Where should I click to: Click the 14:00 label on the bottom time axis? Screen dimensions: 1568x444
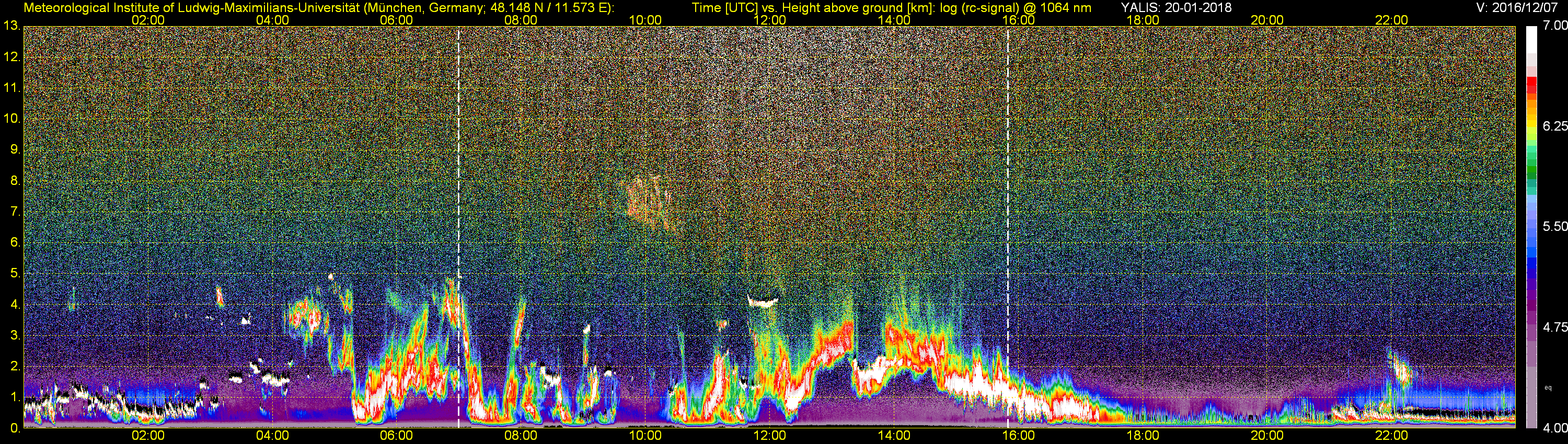pyautogui.click(x=894, y=436)
